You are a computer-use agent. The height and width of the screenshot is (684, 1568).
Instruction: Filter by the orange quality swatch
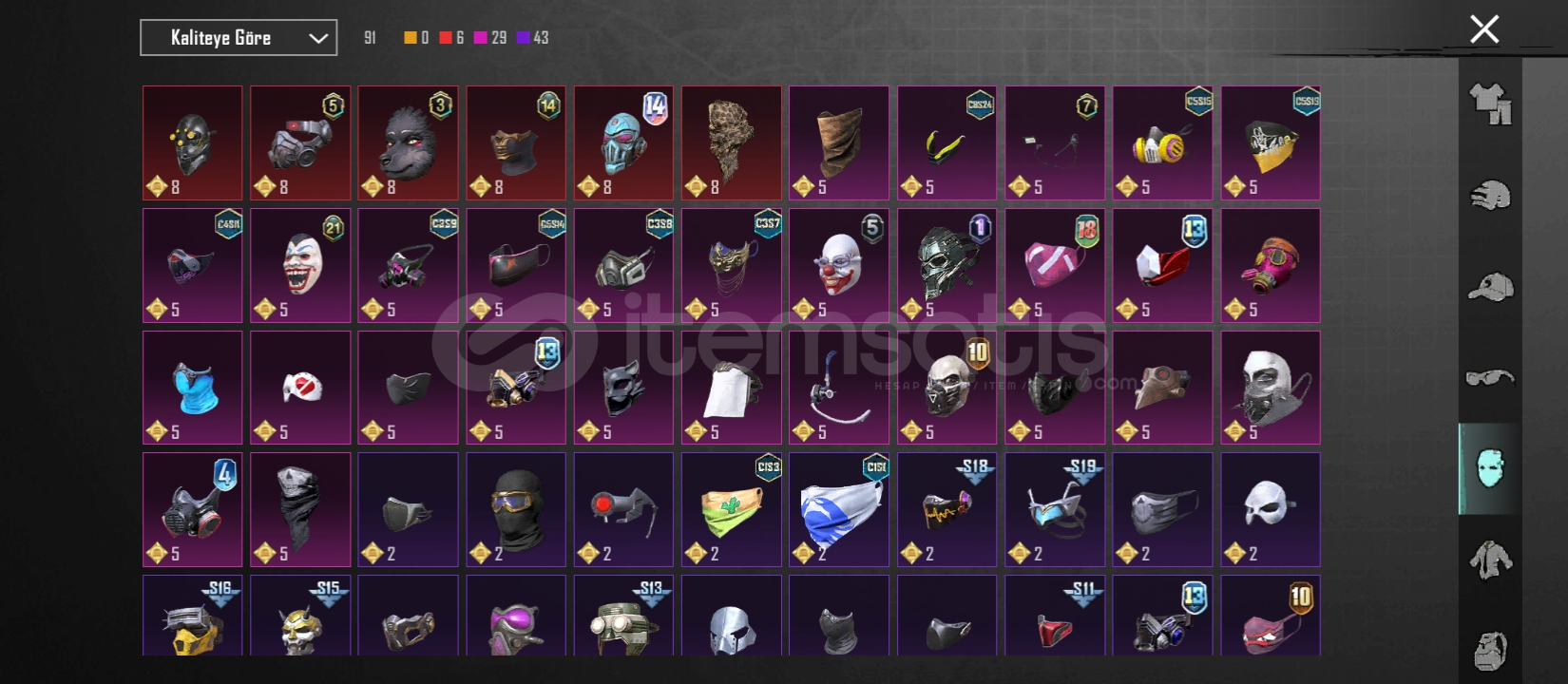click(x=410, y=38)
